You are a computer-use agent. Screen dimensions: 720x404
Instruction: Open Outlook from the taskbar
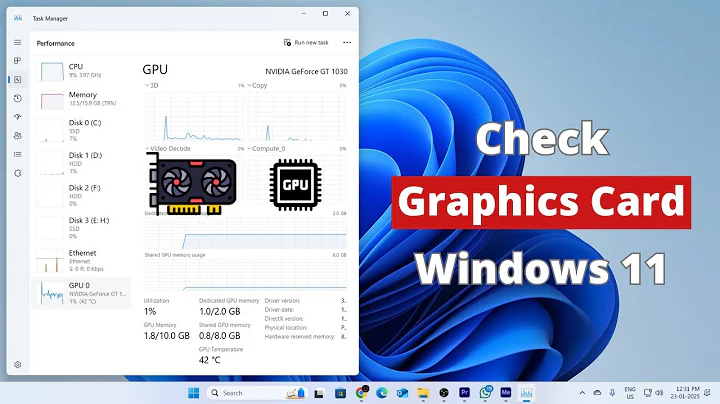tap(402, 393)
